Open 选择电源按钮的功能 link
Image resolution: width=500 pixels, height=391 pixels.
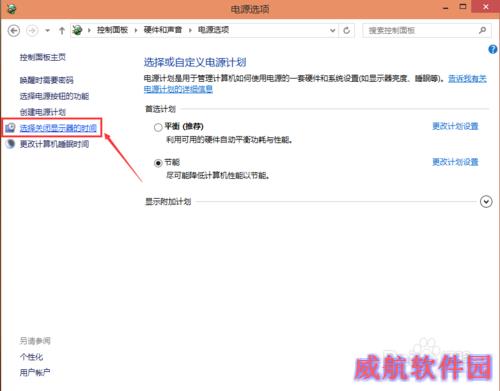tap(54, 96)
